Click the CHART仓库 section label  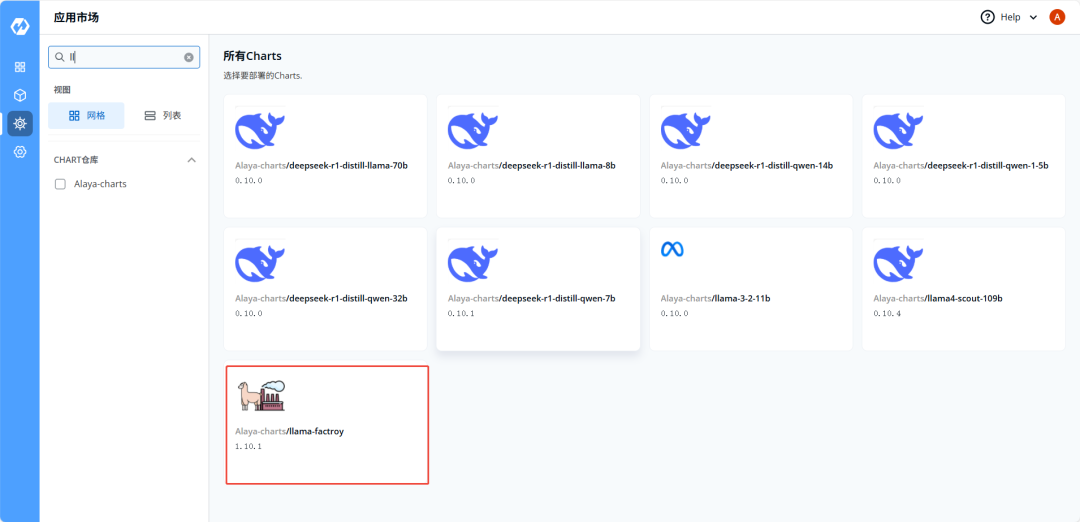76,160
